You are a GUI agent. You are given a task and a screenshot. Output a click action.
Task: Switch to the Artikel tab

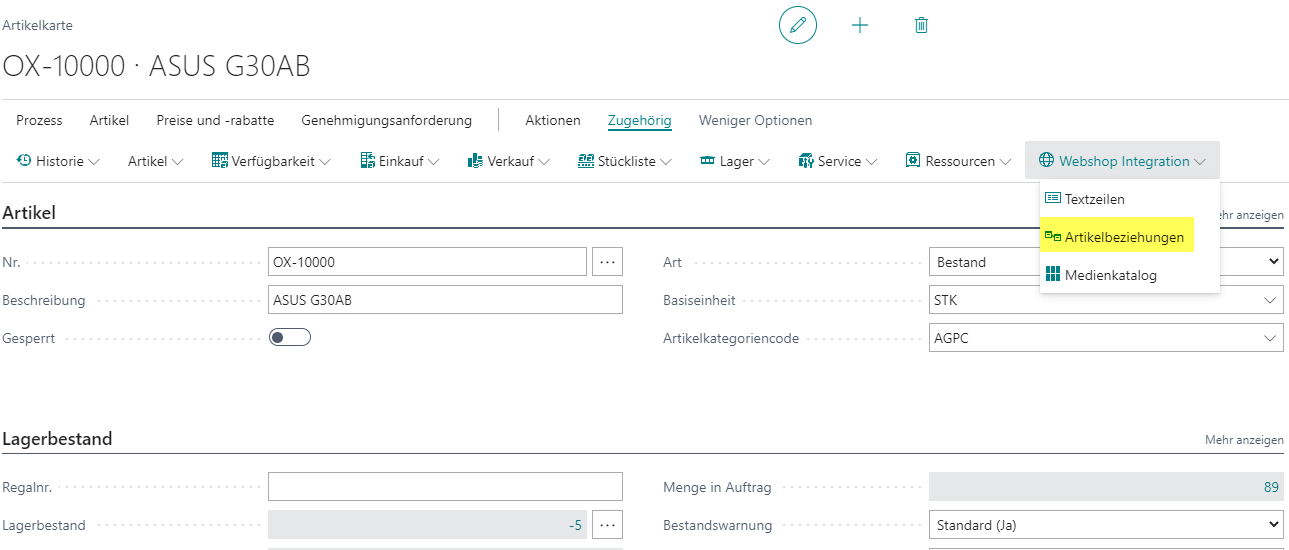click(109, 120)
